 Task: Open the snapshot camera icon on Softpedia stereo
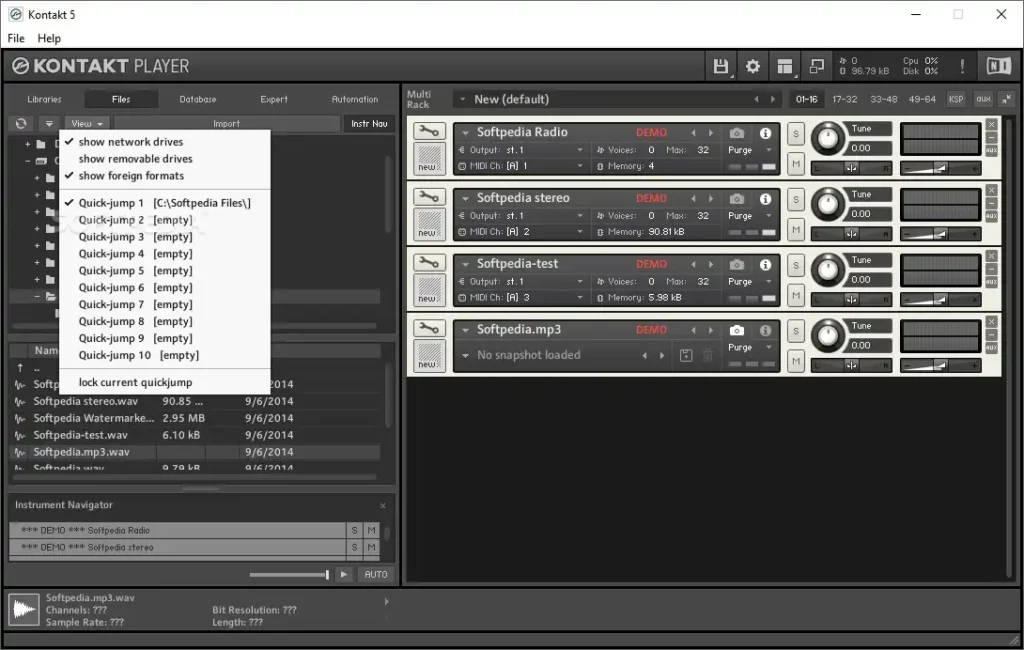(737, 198)
